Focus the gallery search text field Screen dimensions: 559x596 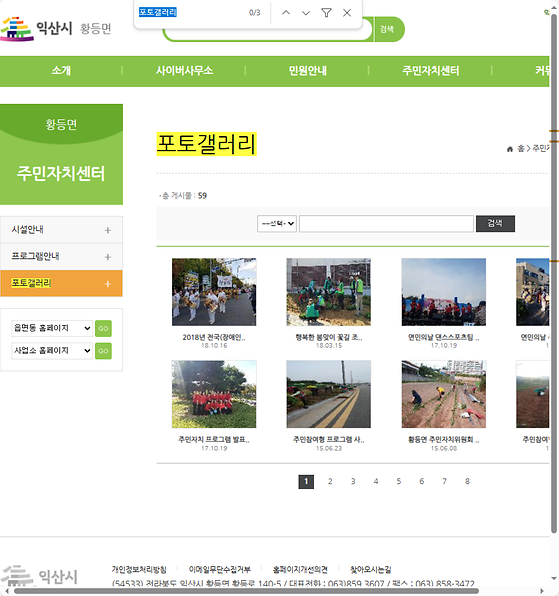386,224
